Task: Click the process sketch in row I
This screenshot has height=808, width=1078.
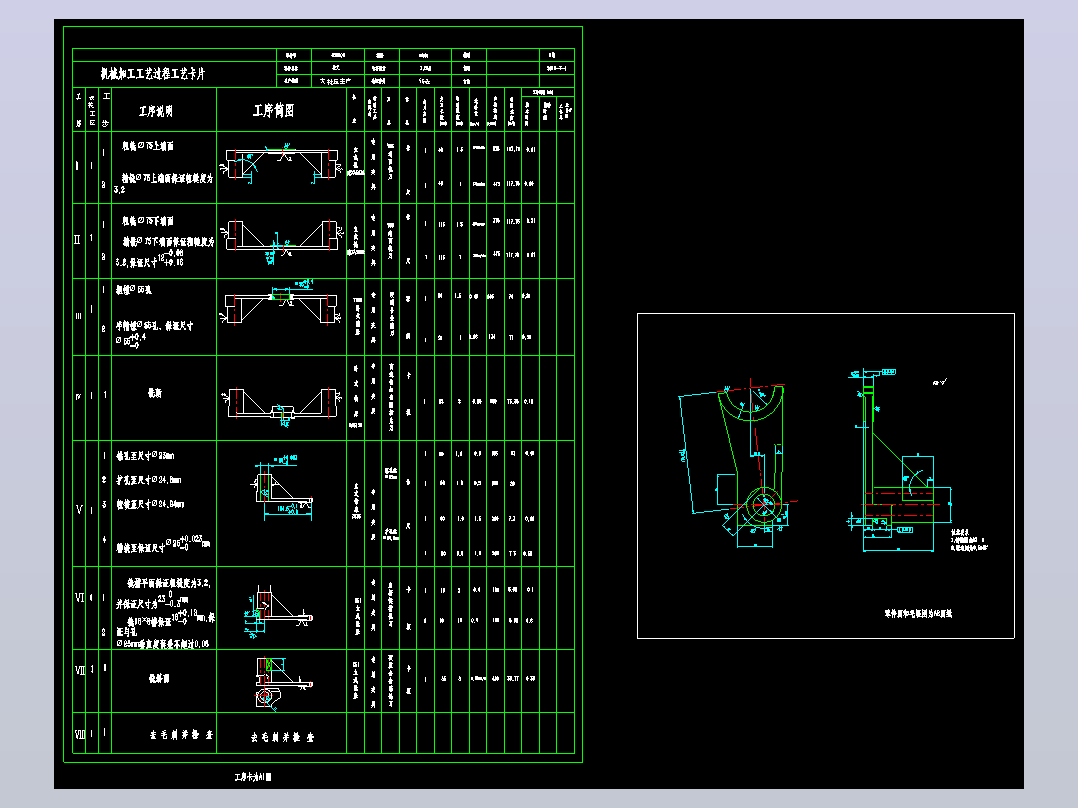Action: [281, 164]
